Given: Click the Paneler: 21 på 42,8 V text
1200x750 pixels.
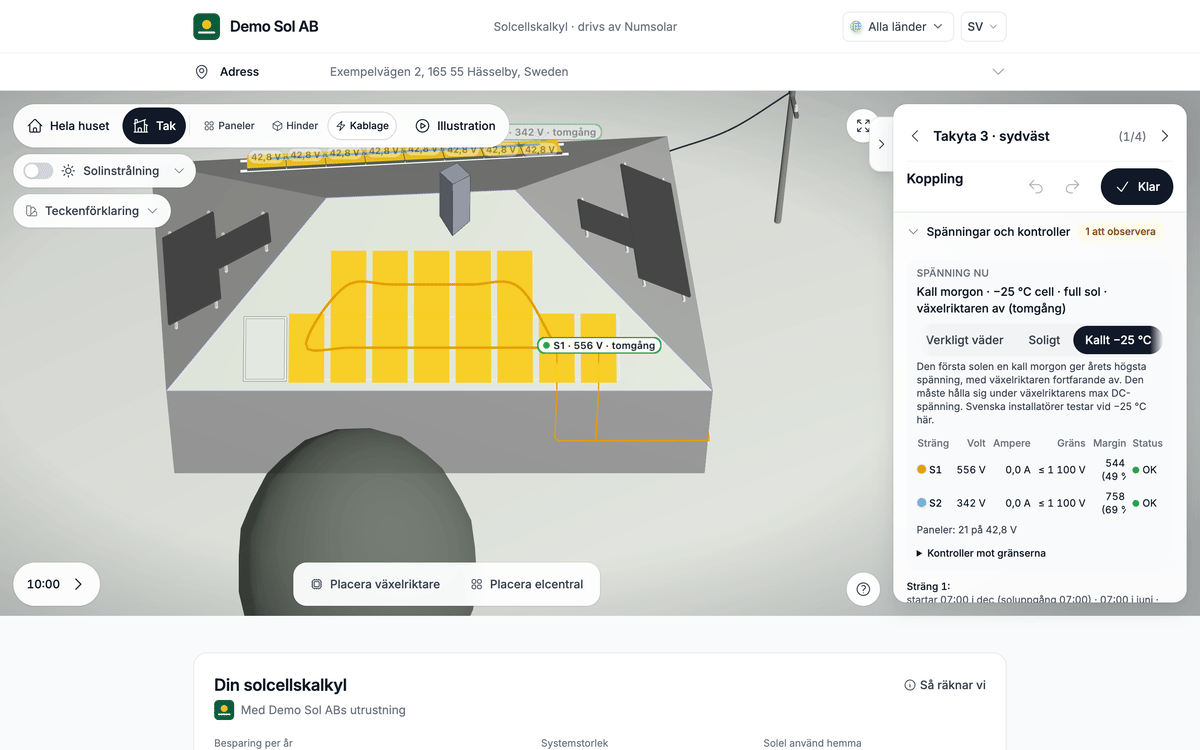Looking at the screenshot, I should [x=967, y=530].
